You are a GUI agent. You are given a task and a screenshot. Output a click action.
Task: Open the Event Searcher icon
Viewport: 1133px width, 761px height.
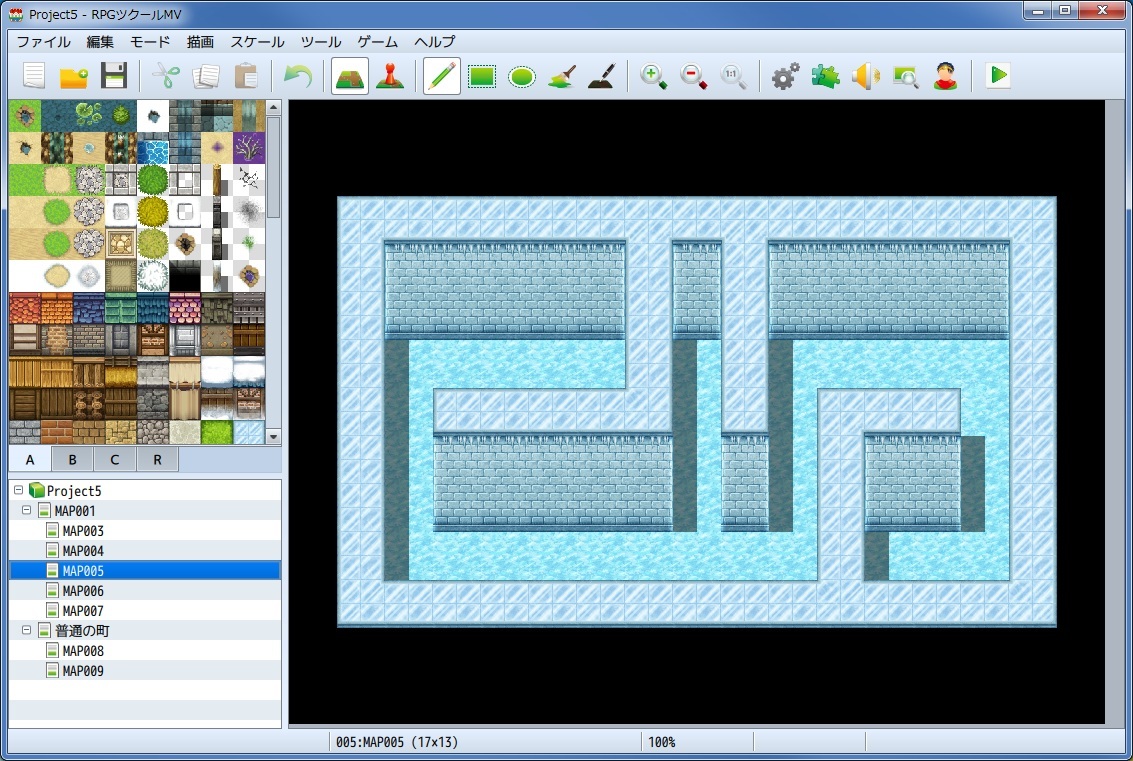pos(905,76)
